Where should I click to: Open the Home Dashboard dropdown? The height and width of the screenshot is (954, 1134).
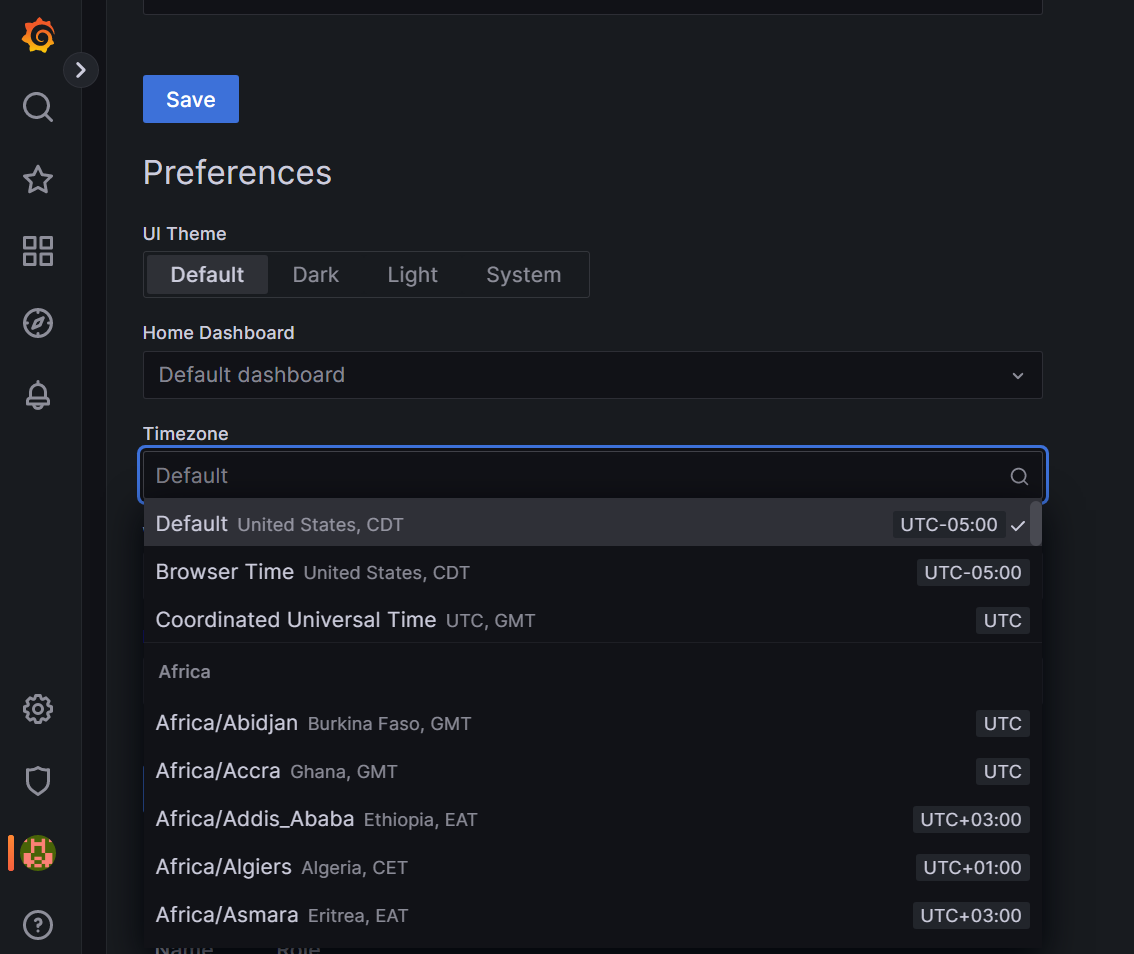coord(593,375)
